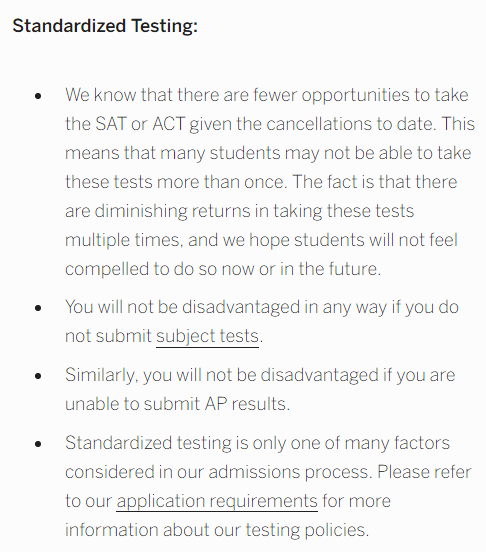This screenshot has height=552, width=486.
Task: Click the phrase 'AP results'
Action: tap(247, 404)
